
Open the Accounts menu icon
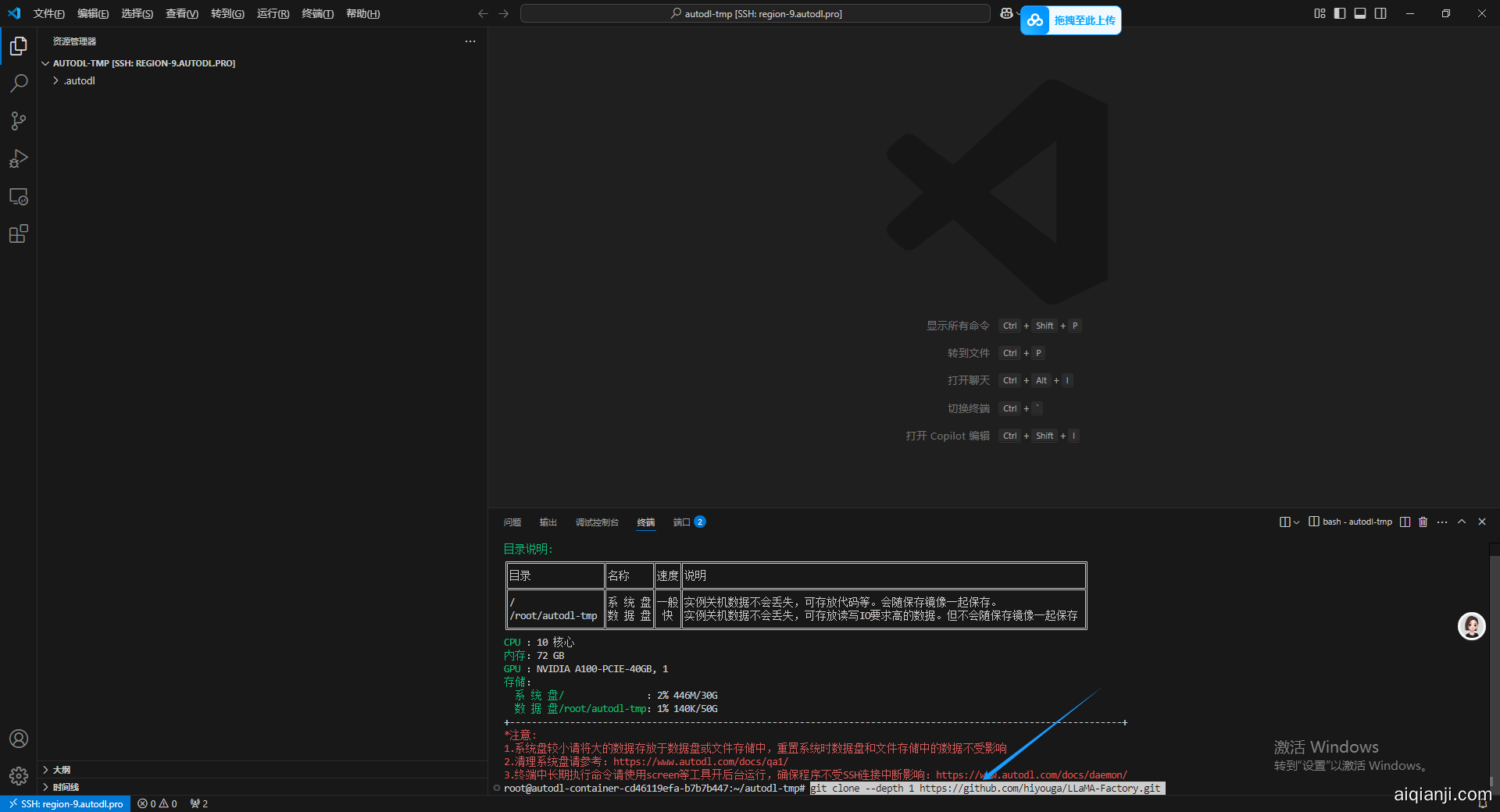point(19,739)
